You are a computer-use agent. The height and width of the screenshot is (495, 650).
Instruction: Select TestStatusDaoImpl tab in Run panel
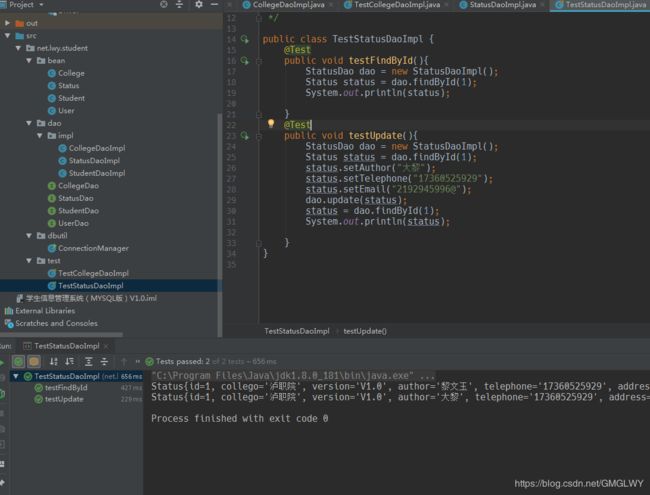click(x=66, y=346)
